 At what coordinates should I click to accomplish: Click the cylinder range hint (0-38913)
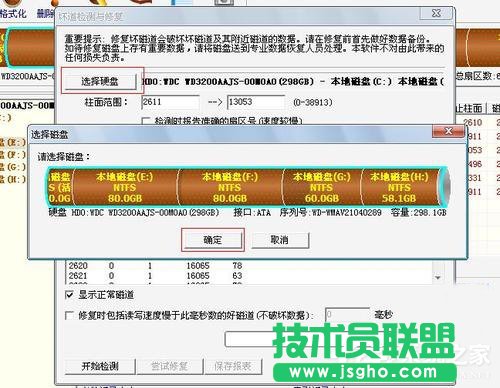313,102
